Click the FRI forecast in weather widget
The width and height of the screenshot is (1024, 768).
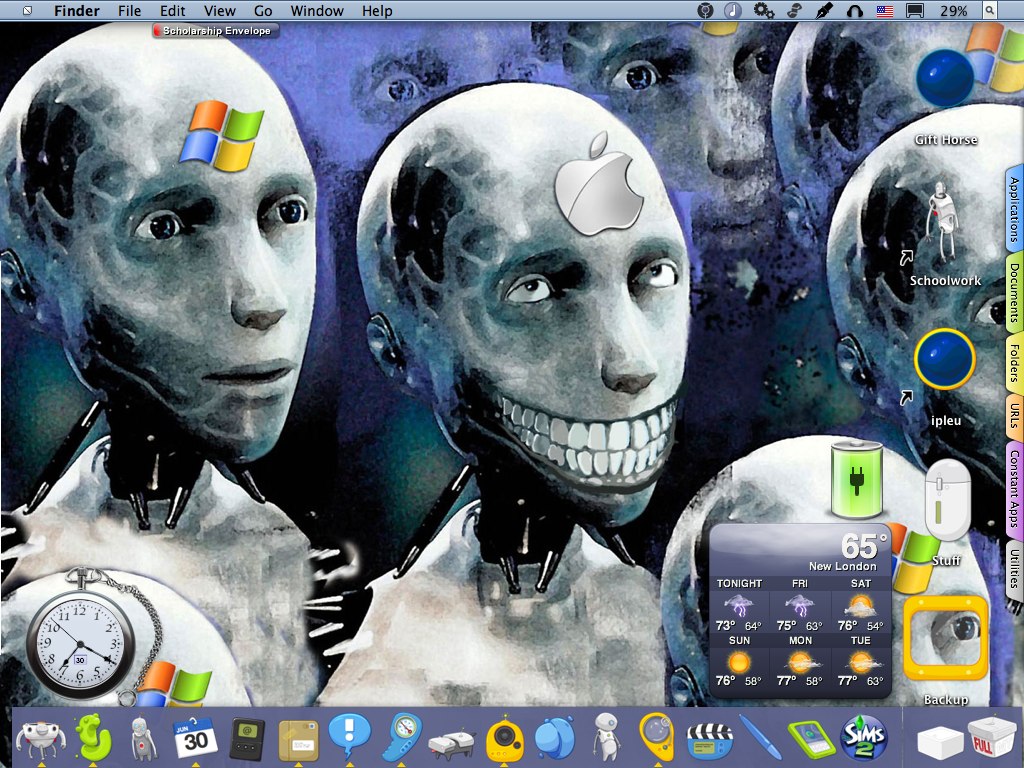pyautogui.click(x=799, y=607)
